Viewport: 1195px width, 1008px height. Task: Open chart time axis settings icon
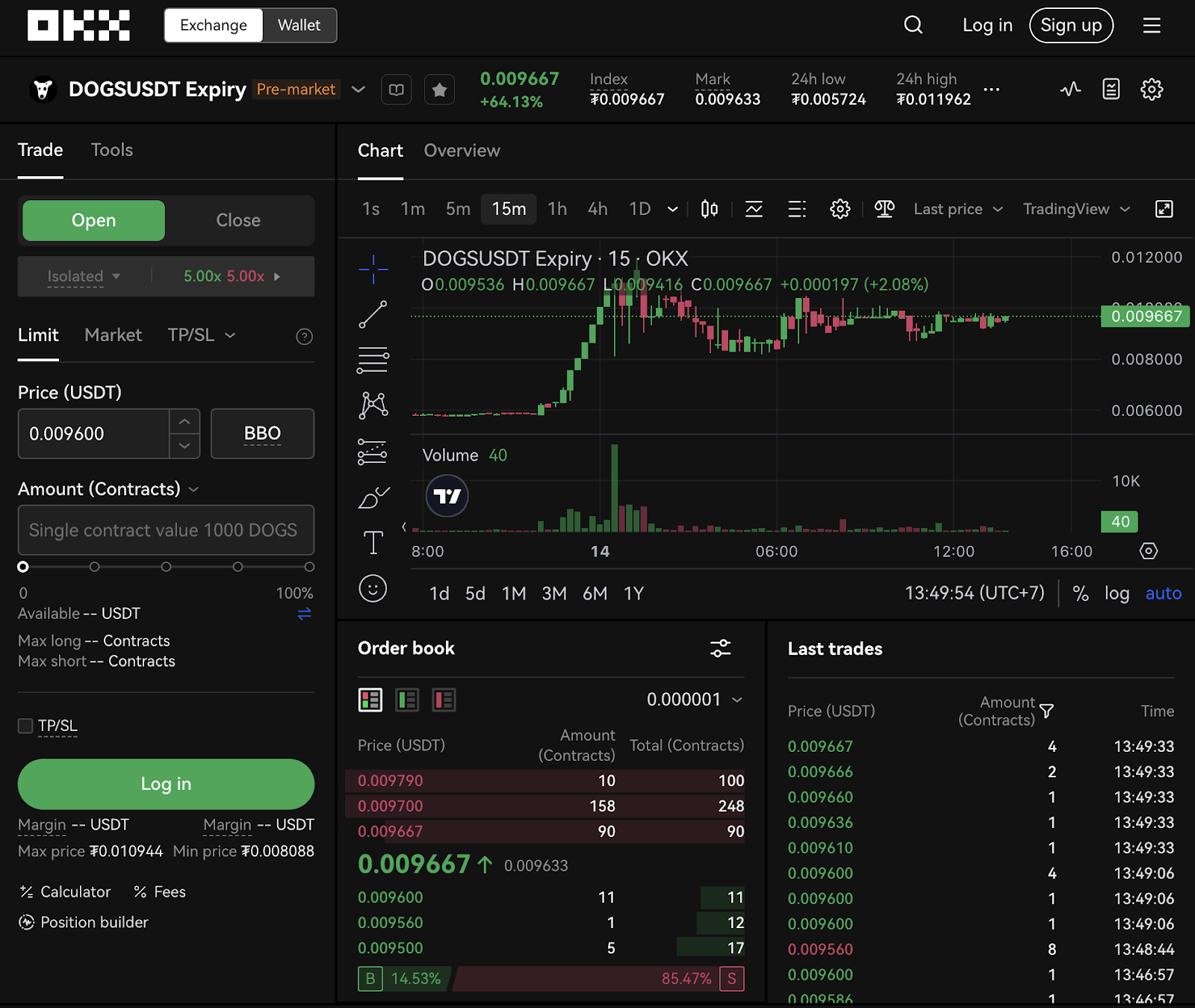pos(1149,551)
